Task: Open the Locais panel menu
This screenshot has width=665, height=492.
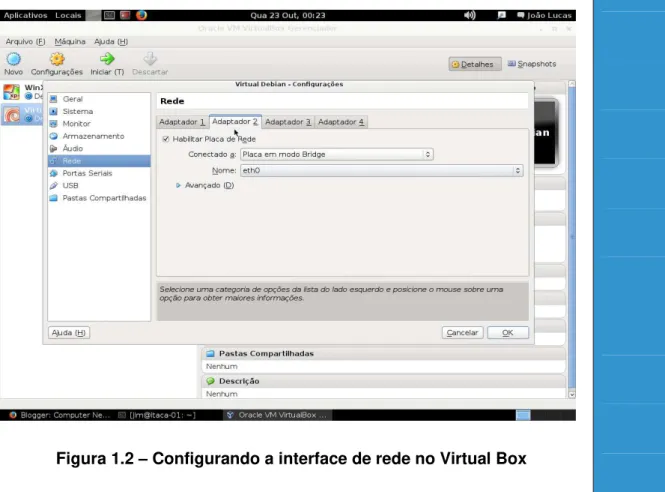Action: click(x=68, y=15)
